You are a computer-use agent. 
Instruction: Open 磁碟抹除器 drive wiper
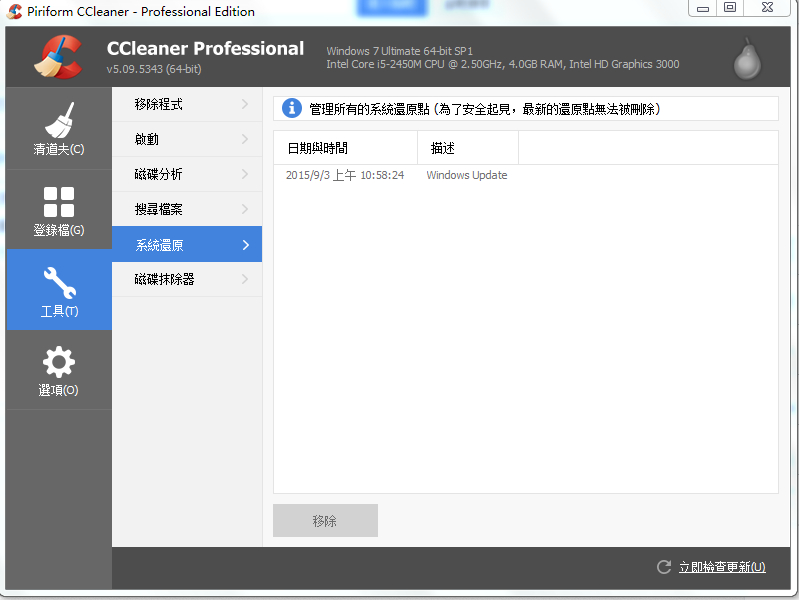[x=187, y=279]
